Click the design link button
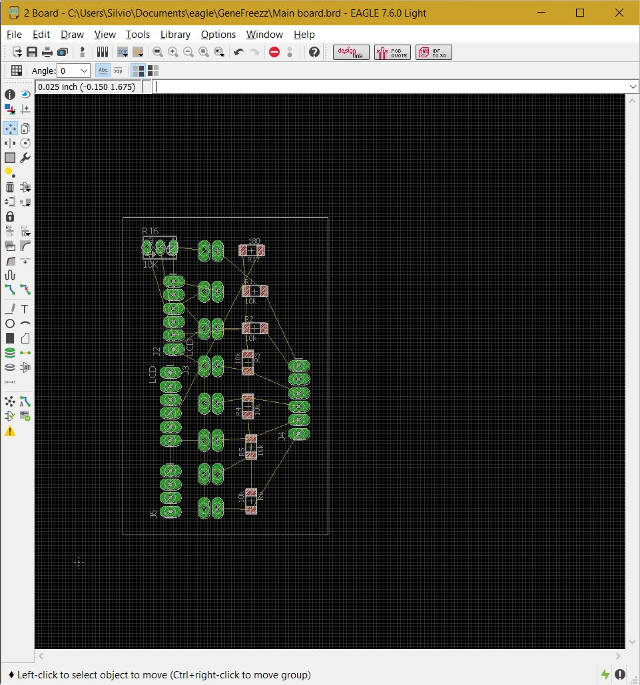Viewport: 640px width, 685px height. tap(351, 52)
